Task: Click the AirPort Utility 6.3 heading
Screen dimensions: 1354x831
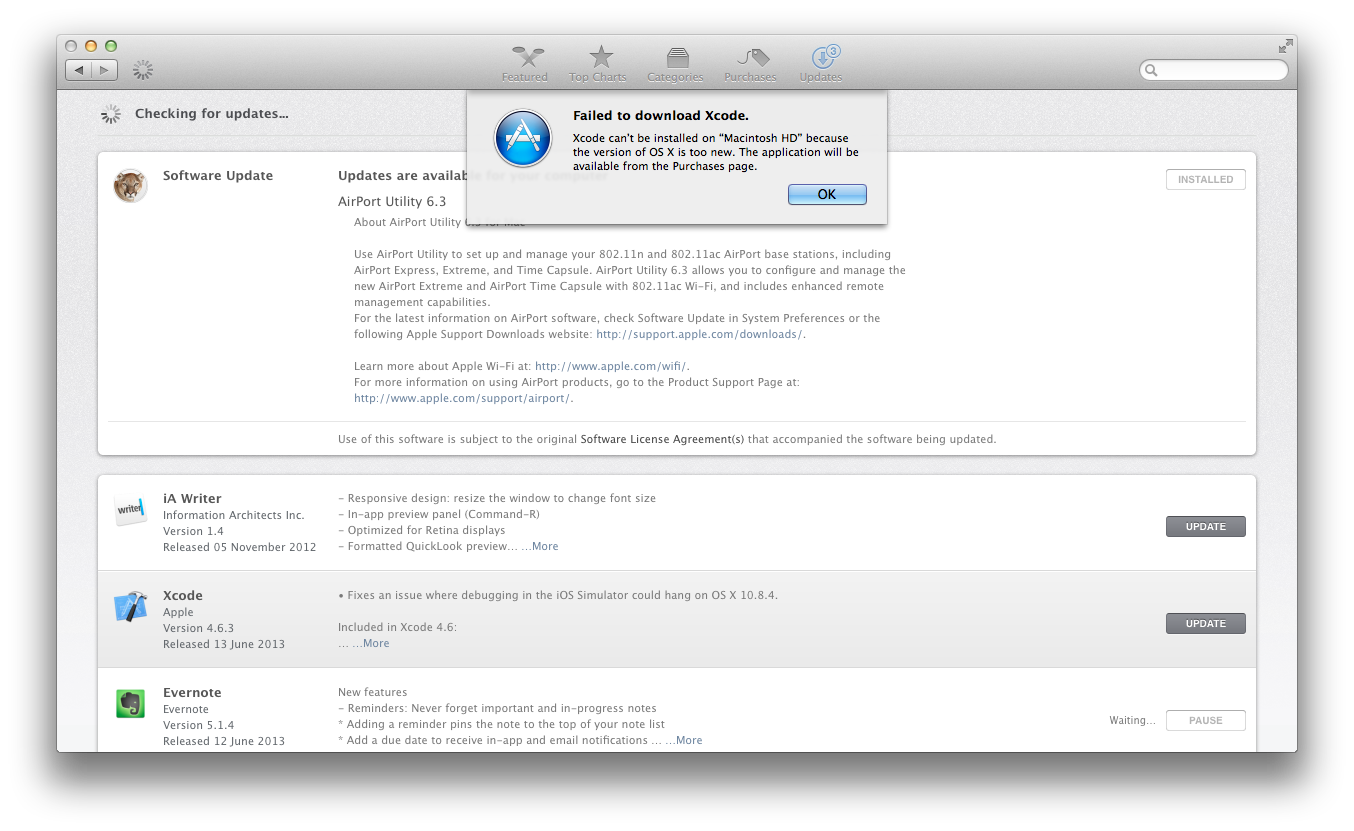Action: 392,201
